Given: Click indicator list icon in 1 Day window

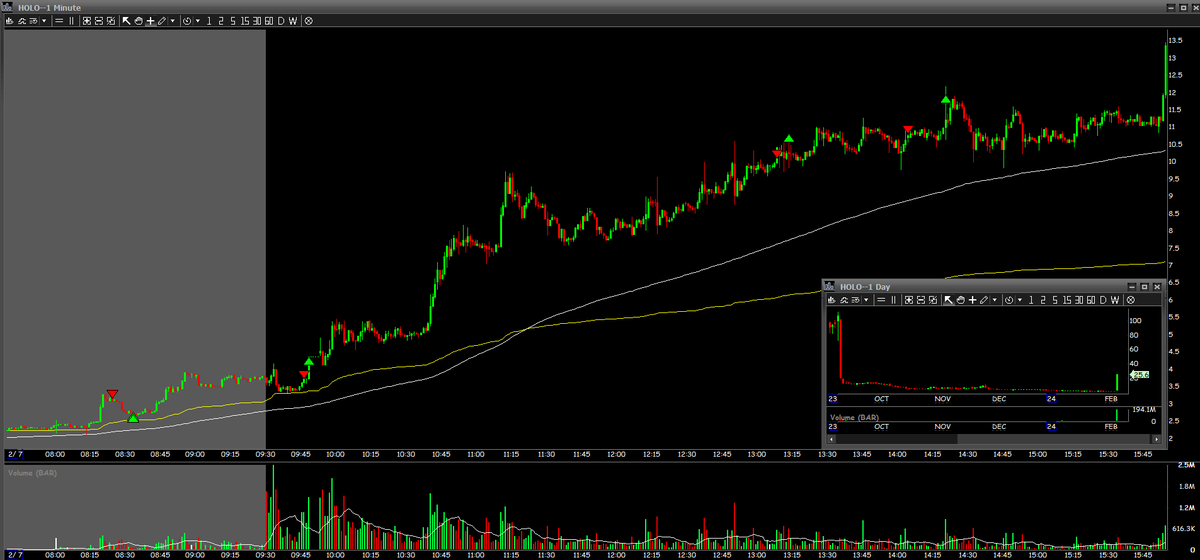Looking at the screenshot, I should 855,300.
